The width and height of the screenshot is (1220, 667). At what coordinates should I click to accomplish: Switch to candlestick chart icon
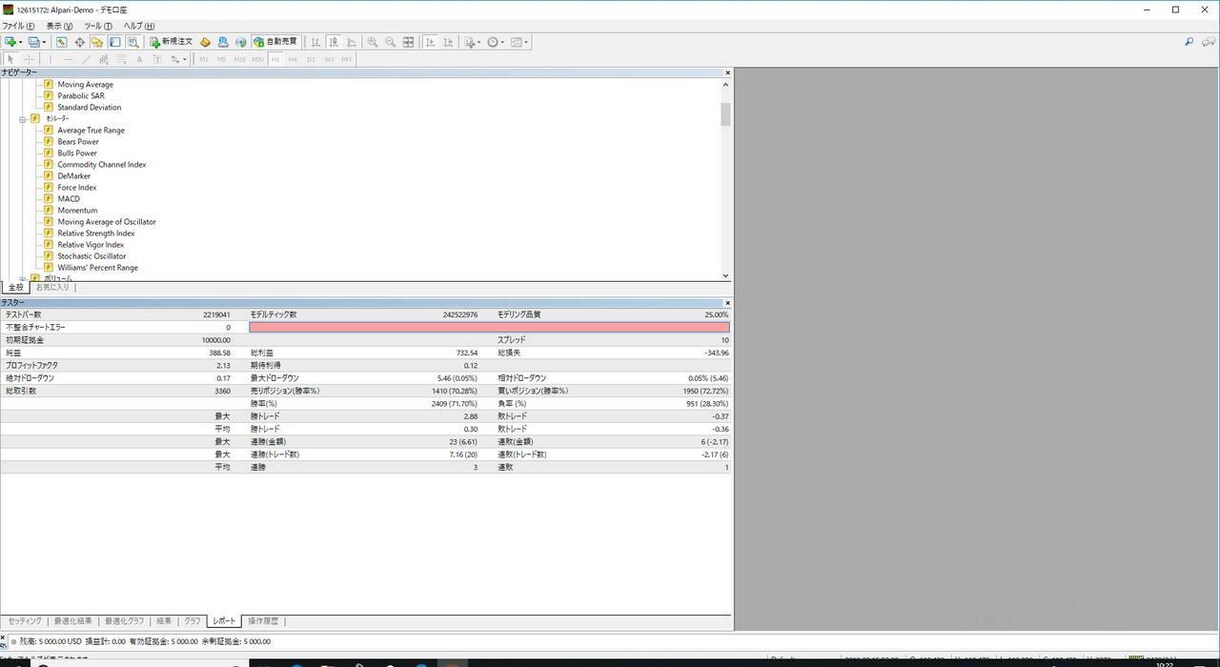(334, 42)
